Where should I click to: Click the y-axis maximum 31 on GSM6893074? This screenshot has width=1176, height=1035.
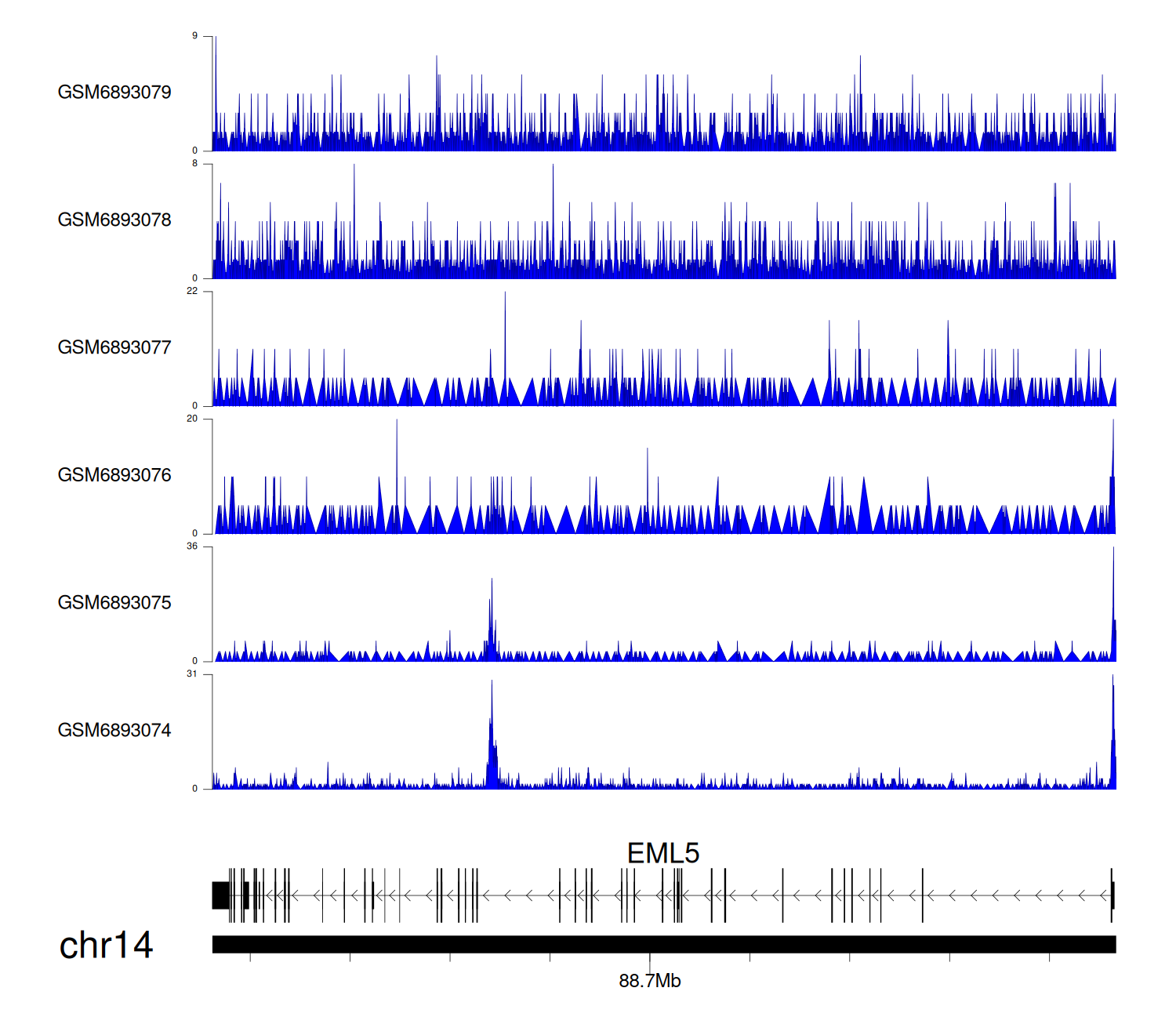tap(192, 674)
